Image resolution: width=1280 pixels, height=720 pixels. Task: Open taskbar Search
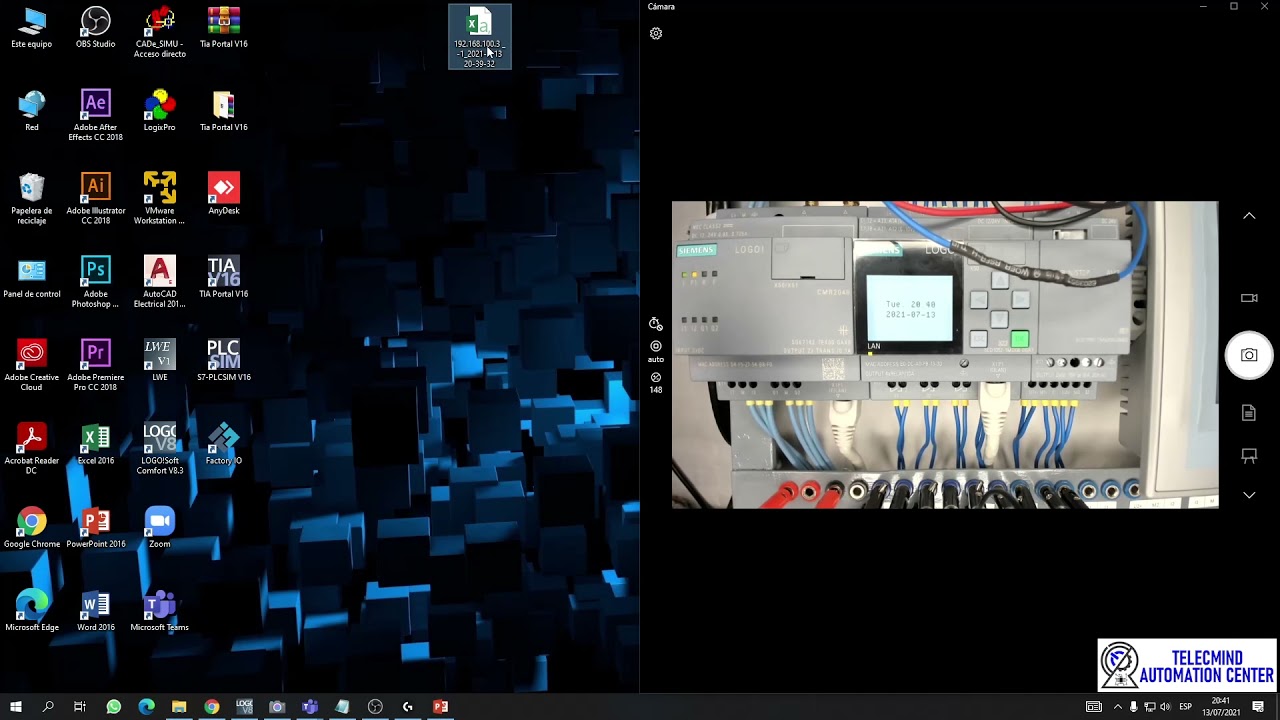tap(48, 707)
